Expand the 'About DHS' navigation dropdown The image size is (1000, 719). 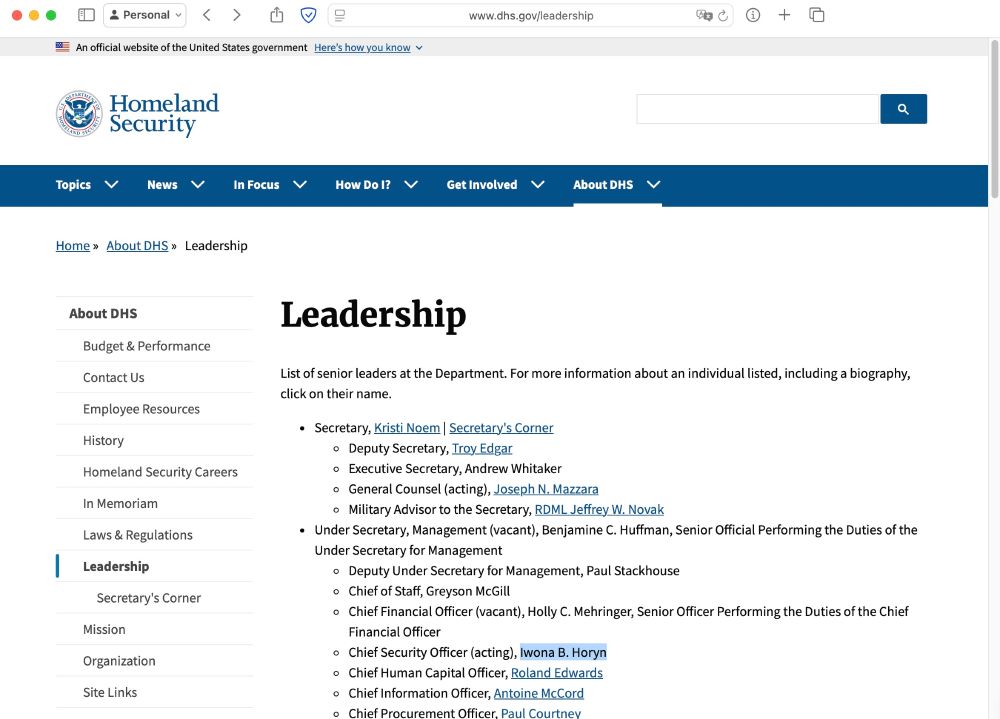click(x=617, y=184)
